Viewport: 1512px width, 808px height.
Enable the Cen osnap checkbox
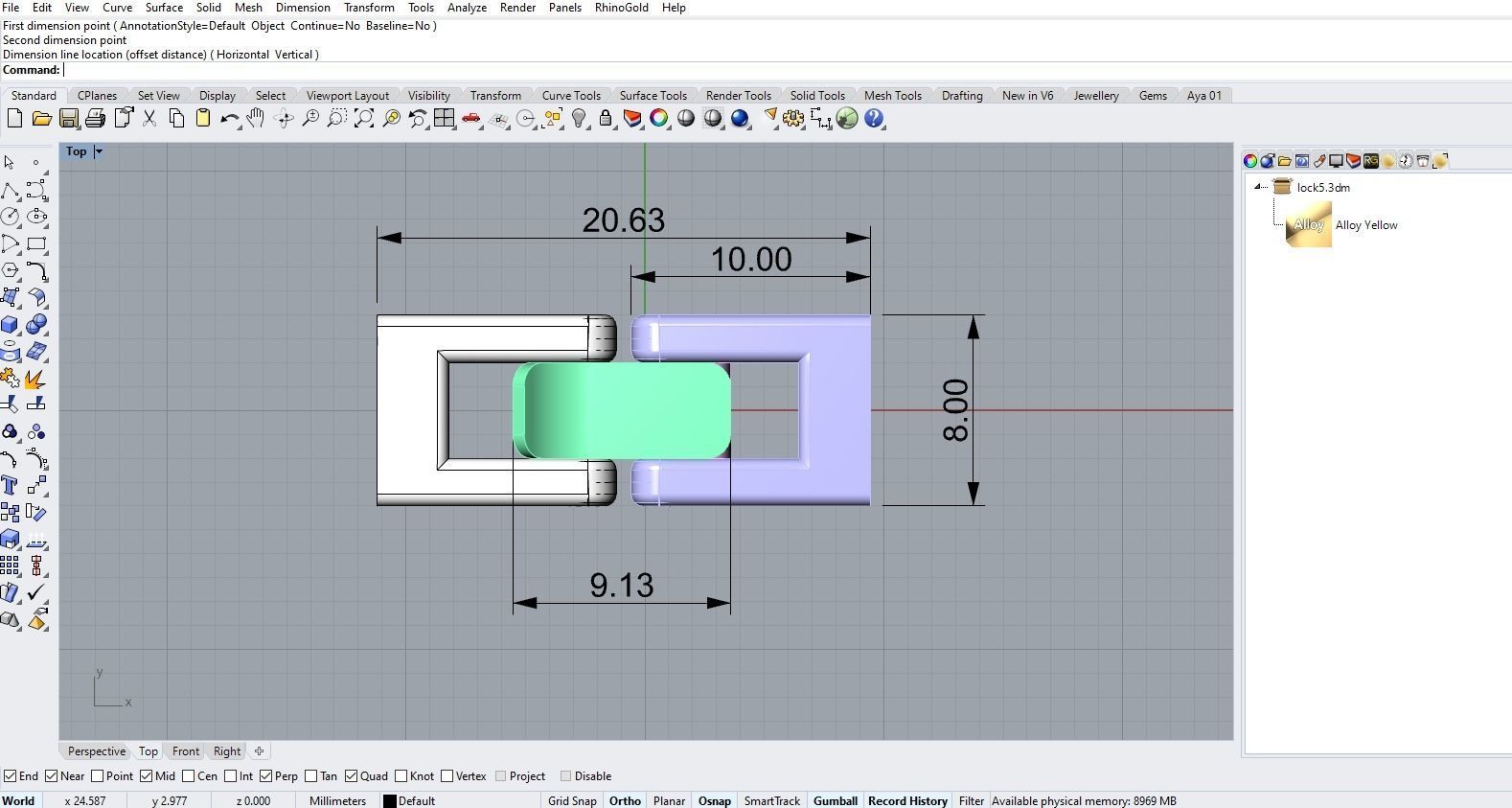coord(189,776)
